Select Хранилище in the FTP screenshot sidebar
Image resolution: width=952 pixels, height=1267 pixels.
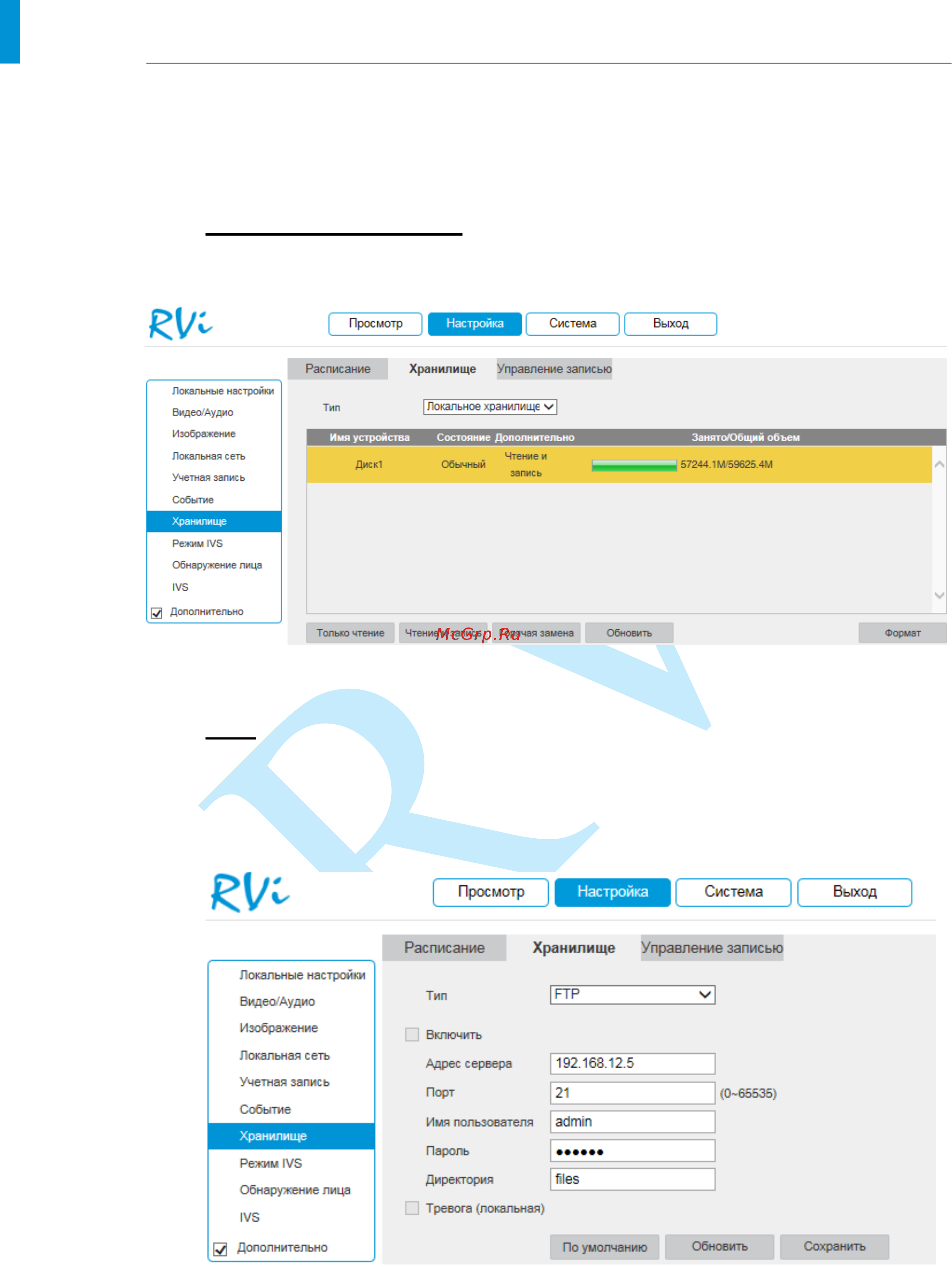(291, 1137)
